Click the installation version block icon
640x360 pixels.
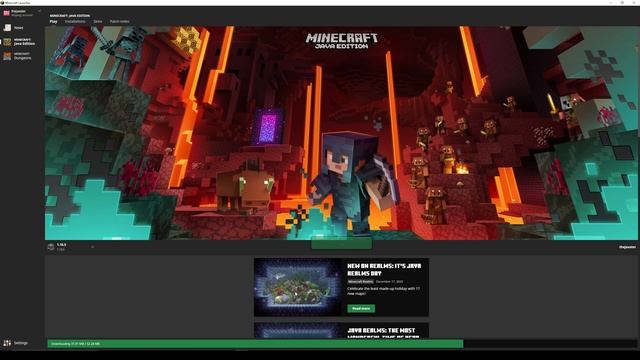click(x=51, y=247)
